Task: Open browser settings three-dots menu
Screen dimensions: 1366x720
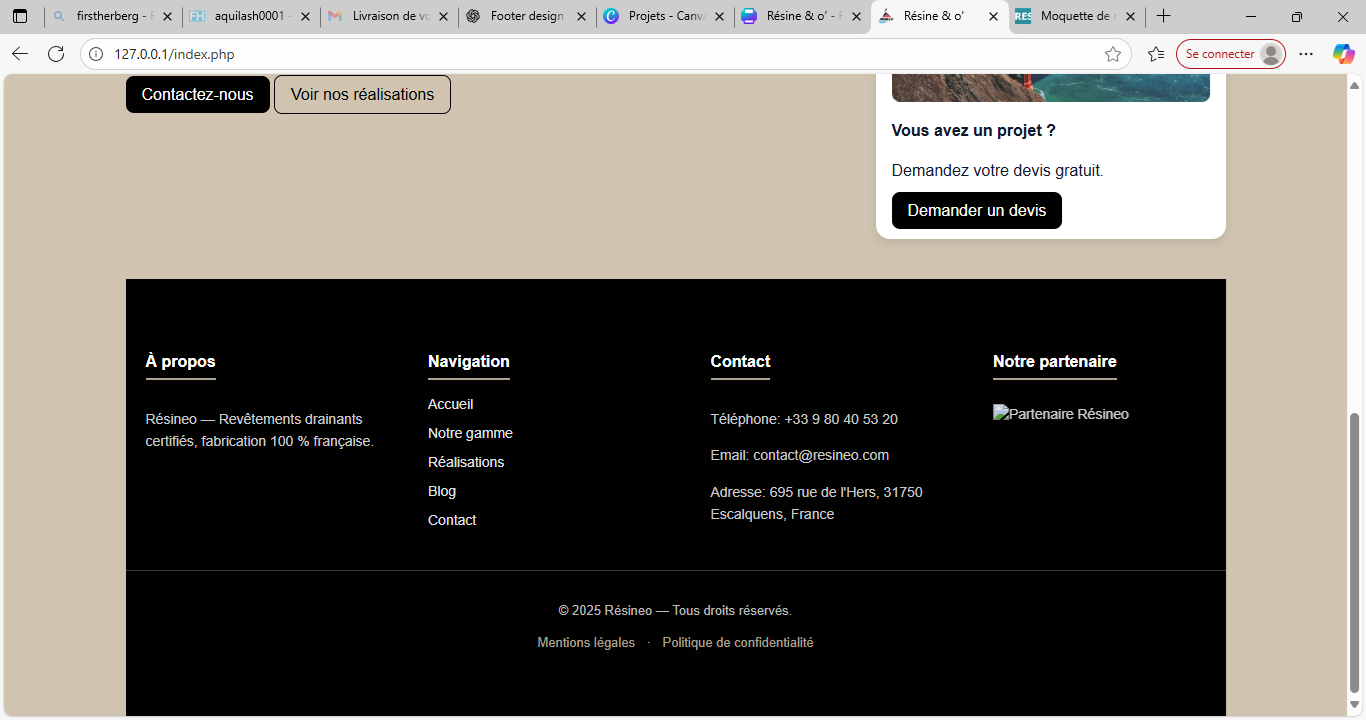Action: click(1306, 54)
